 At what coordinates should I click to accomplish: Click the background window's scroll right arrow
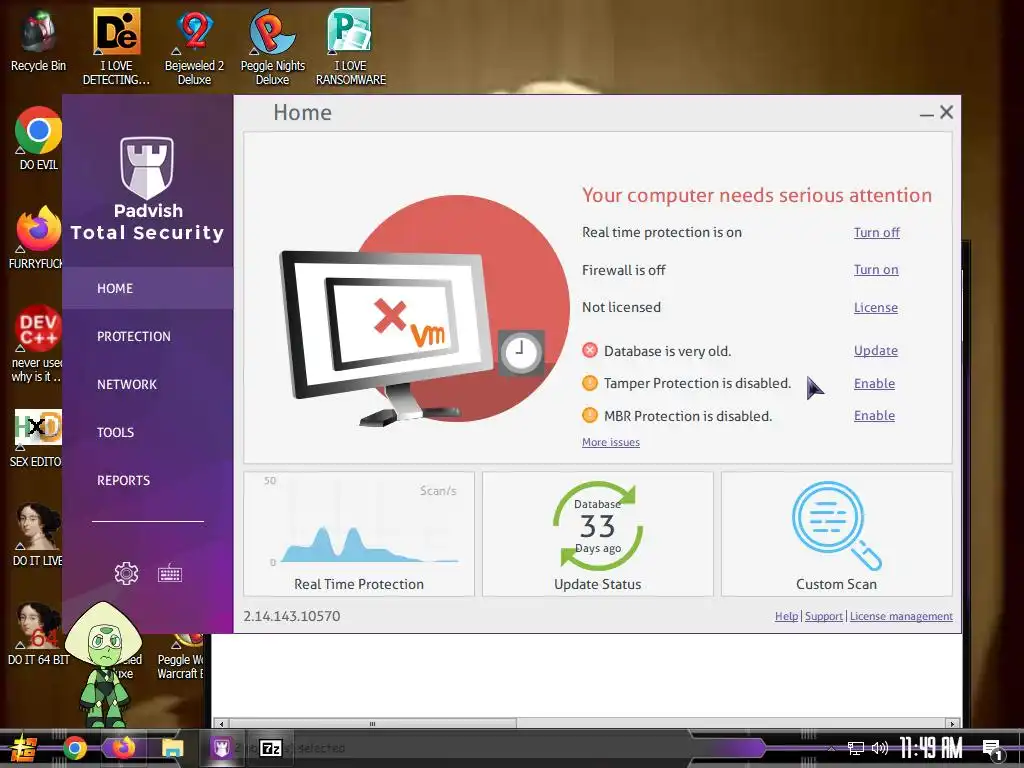[x=952, y=724]
